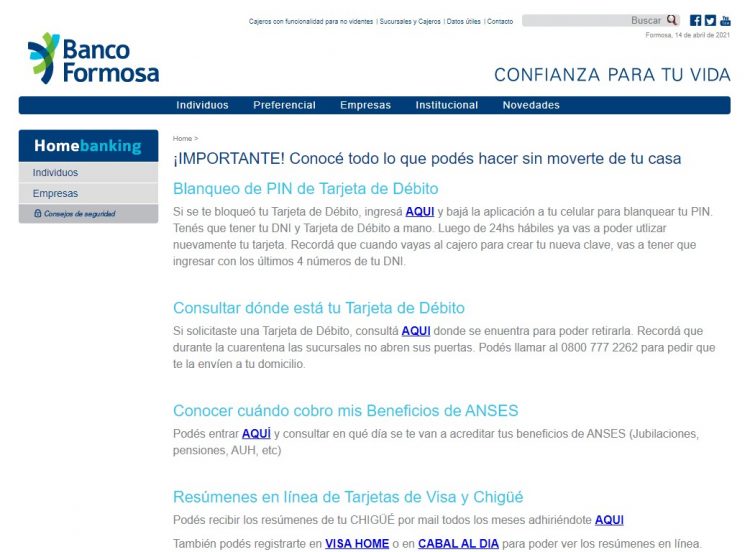Open the Novedades menu
750x552 pixels.
(x=531, y=105)
